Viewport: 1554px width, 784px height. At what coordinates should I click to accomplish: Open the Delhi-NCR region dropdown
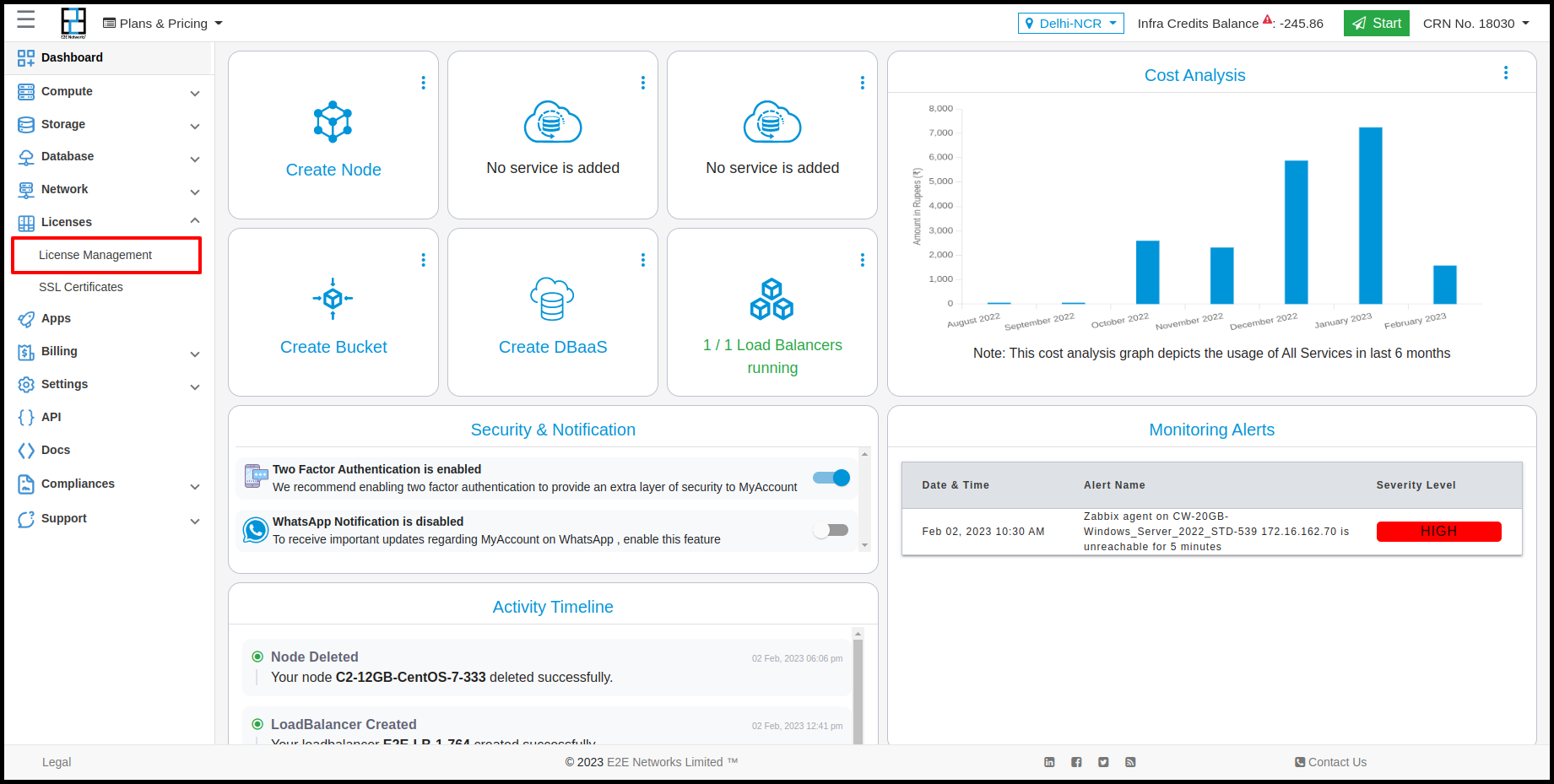[1070, 23]
